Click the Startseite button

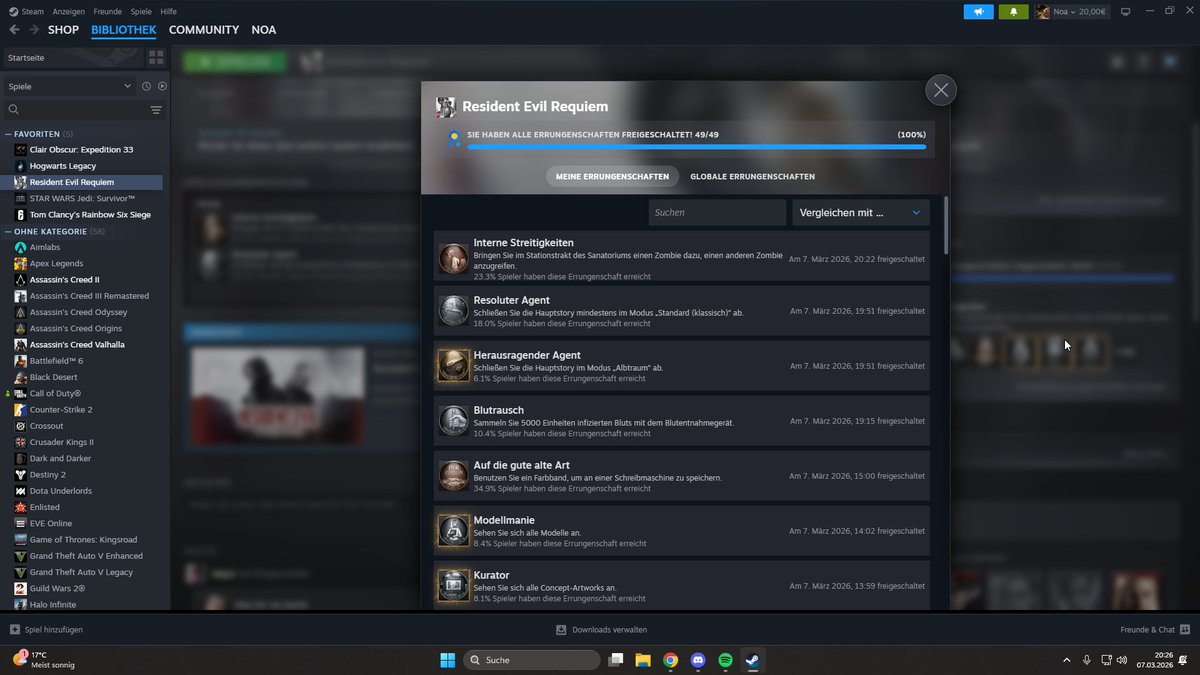pos(73,57)
